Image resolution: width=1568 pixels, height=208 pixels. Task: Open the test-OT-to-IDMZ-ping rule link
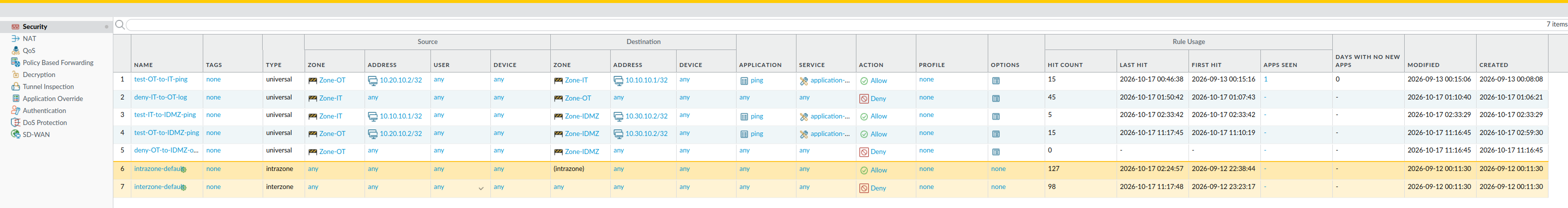pyautogui.click(x=167, y=132)
